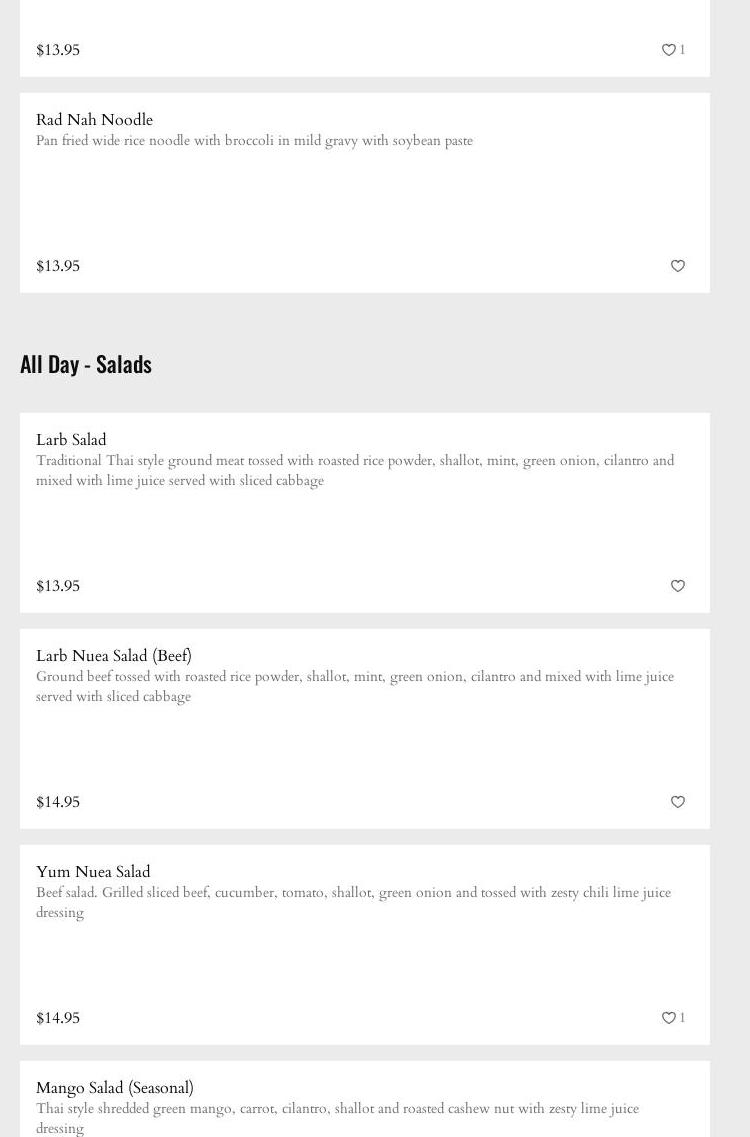Click the Larb Salad $13.95 price
This screenshot has width=750, height=1137.
coord(58,586)
